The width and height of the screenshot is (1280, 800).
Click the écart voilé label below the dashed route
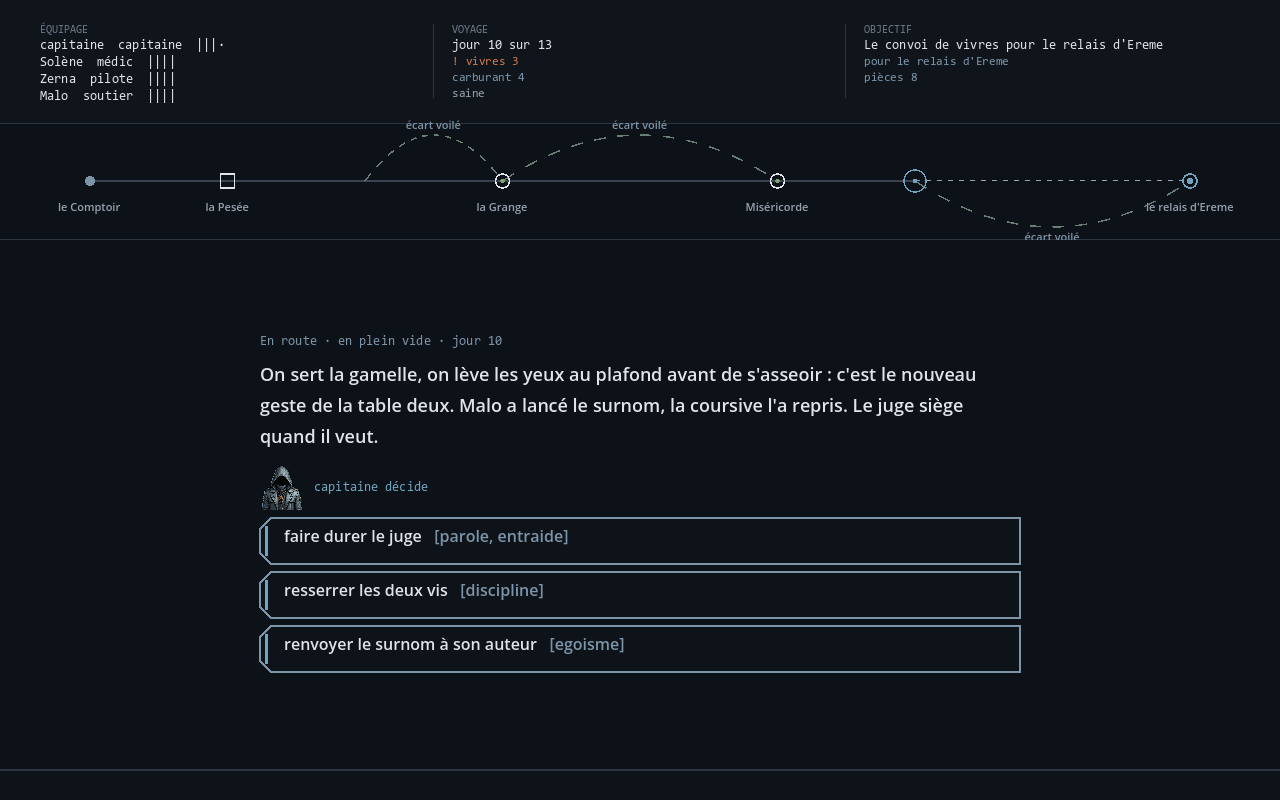click(x=1052, y=237)
